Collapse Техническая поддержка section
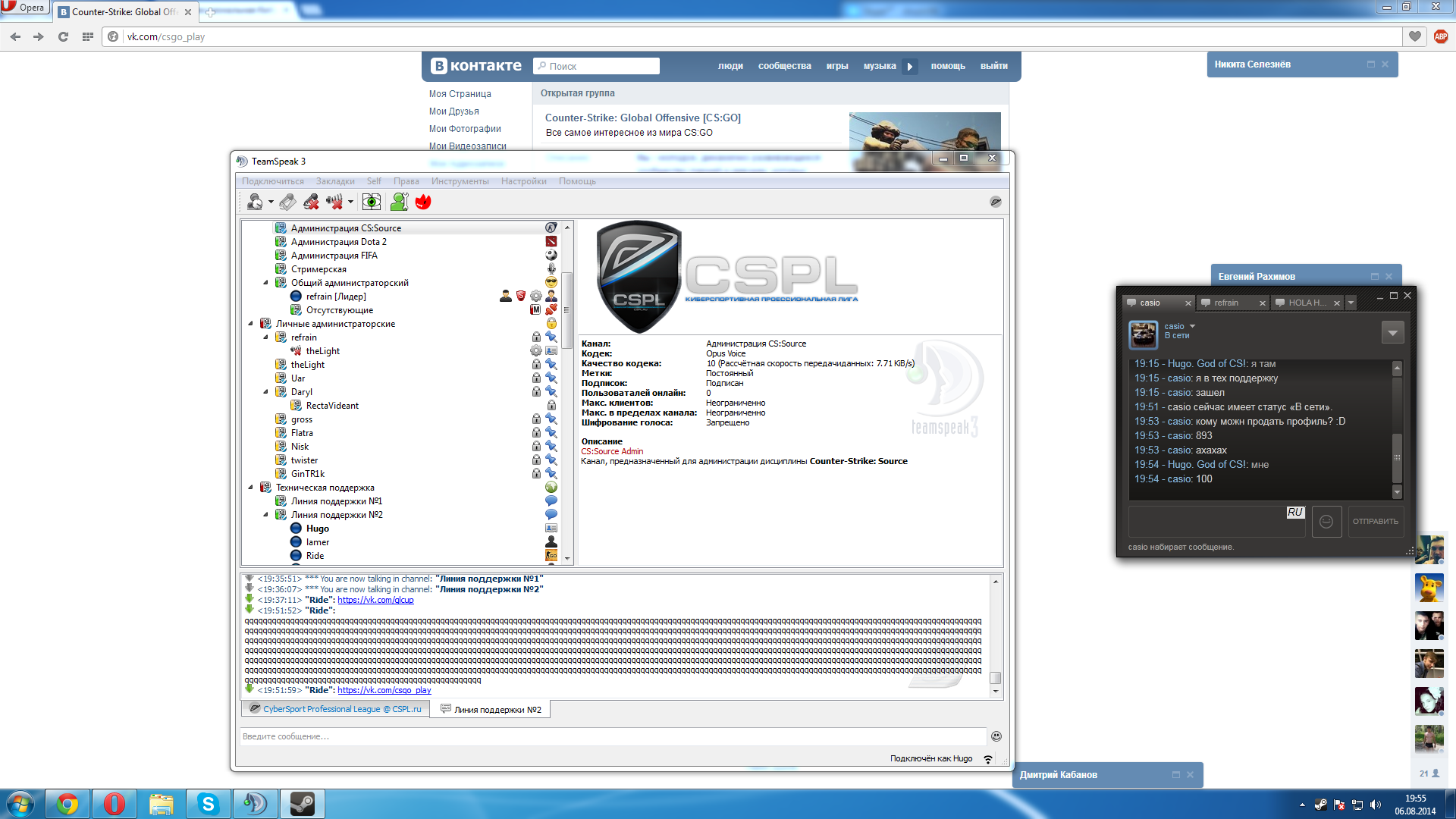 tap(250, 488)
